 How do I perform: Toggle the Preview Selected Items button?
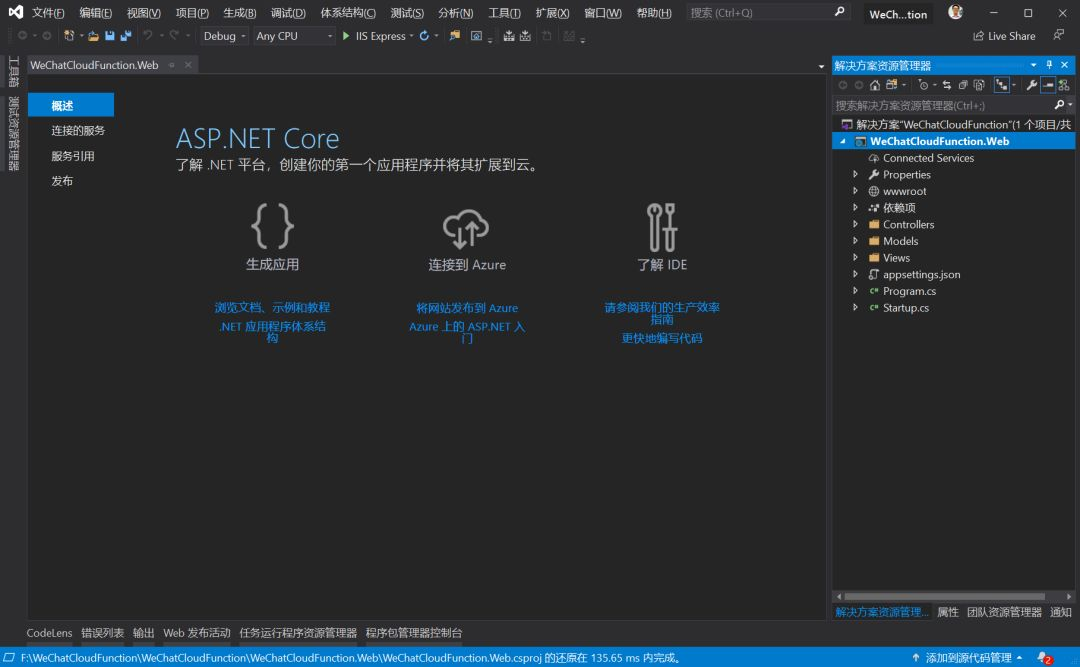(x=1048, y=85)
